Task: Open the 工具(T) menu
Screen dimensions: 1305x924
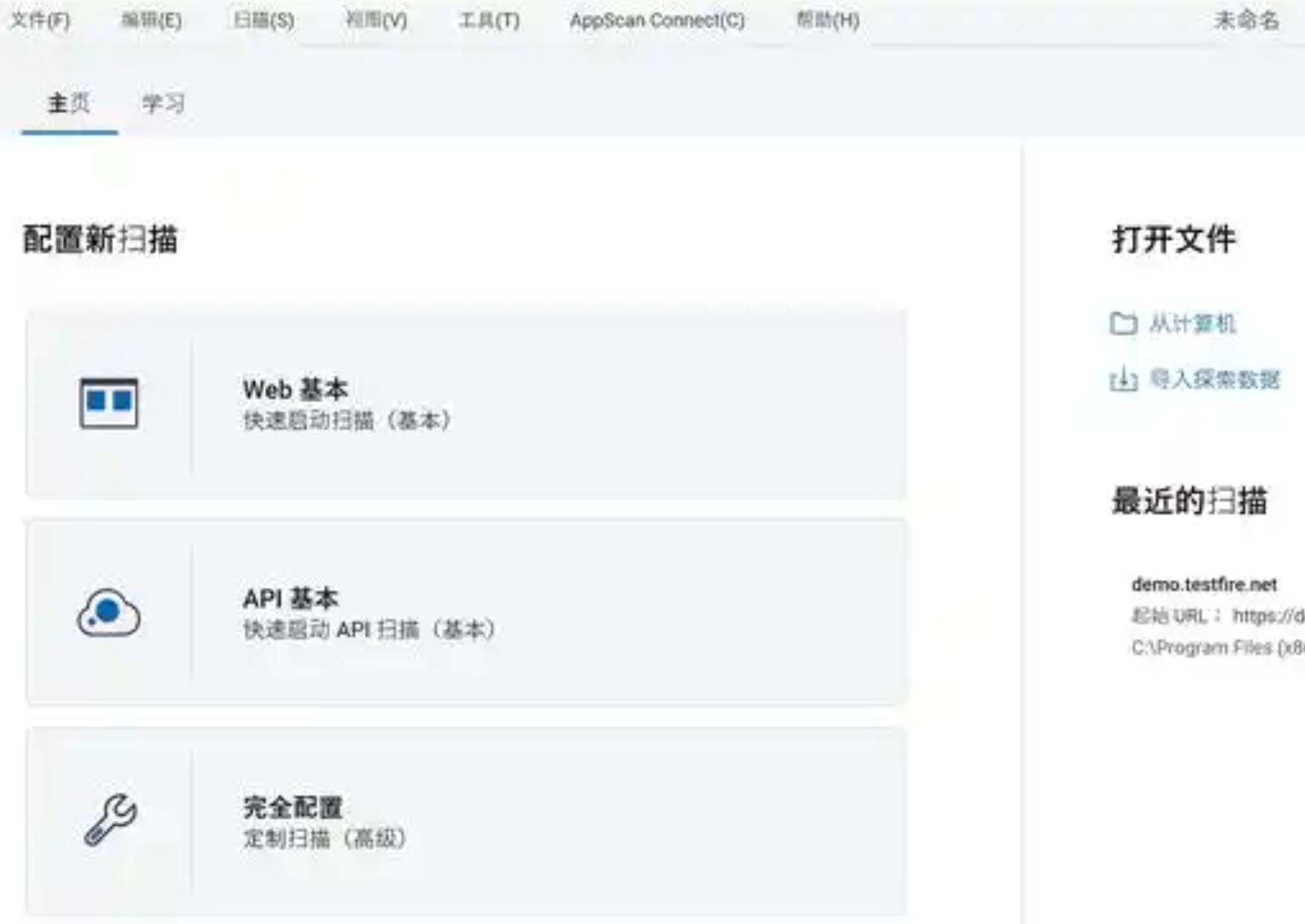Action: click(x=489, y=20)
